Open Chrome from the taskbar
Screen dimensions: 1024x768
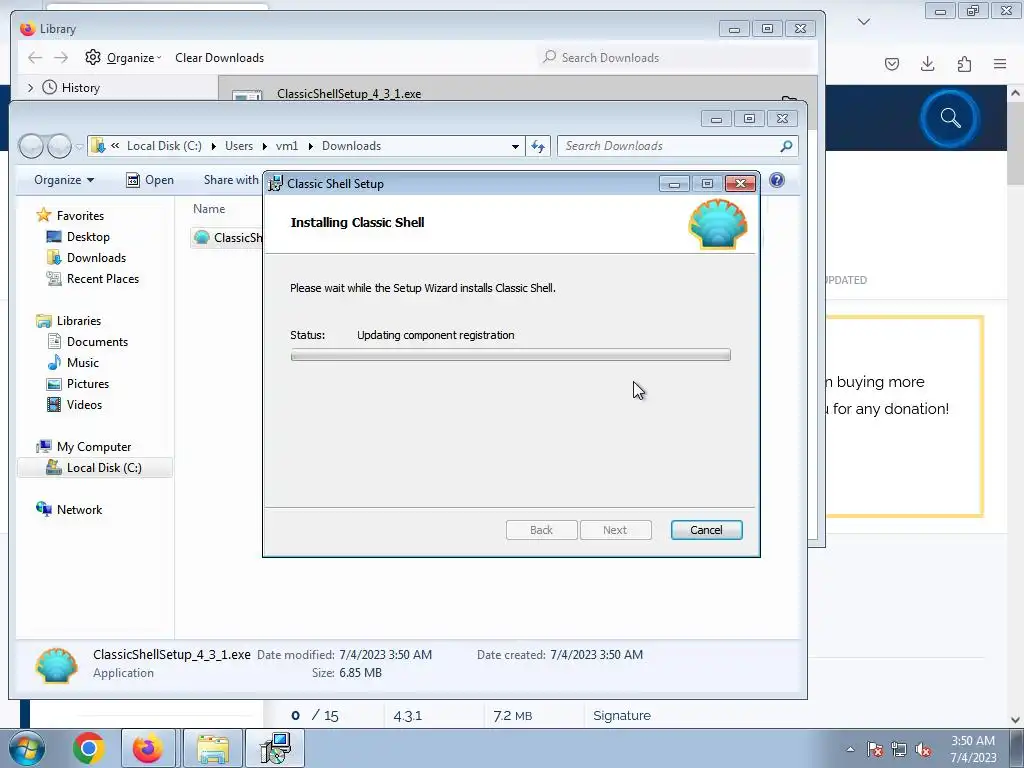point(89,748)
